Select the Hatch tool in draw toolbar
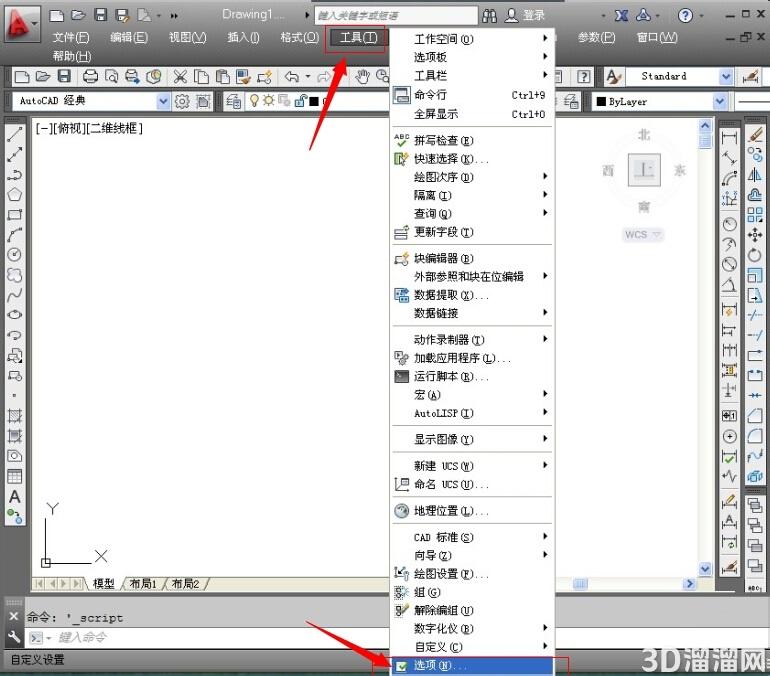This screenshot has height=676, width=770. 14,416
